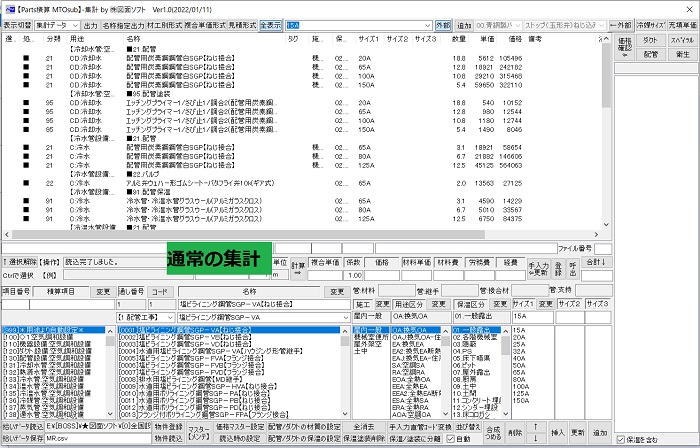This screenshot has width=700, height=448.
Task: Click the 登録 button beside 手入力
Action: click(x=558, y=269)
